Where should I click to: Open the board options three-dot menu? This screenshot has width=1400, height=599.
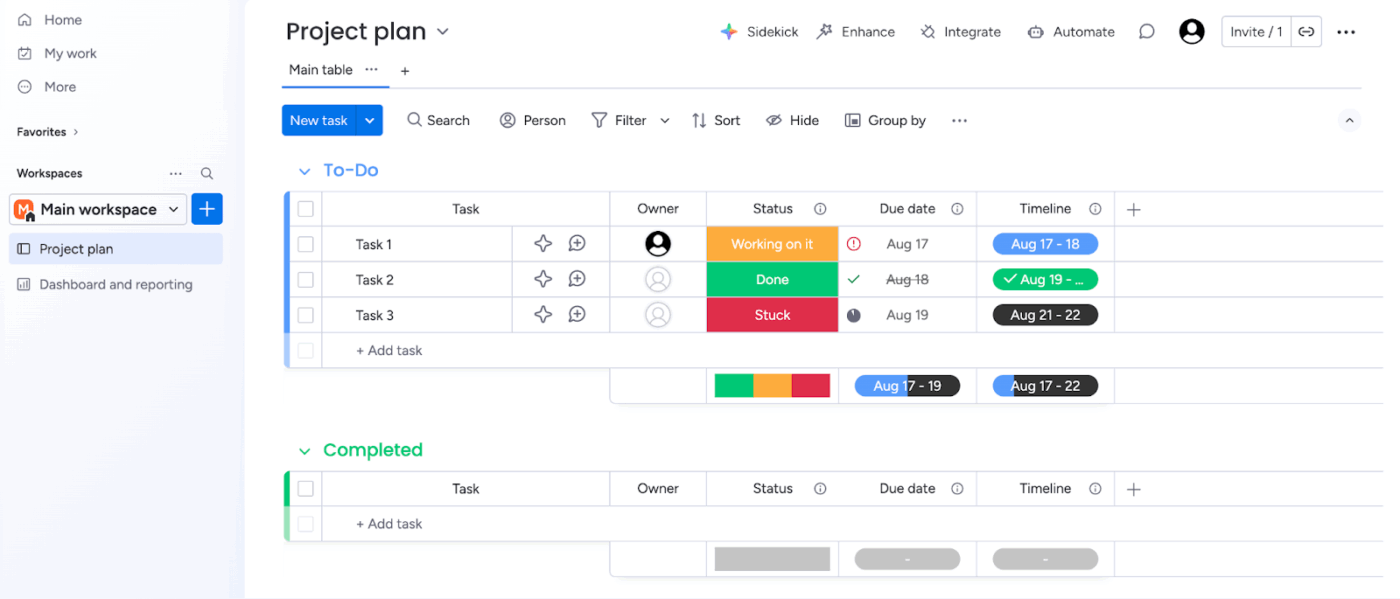click(x=1347, y=32)
